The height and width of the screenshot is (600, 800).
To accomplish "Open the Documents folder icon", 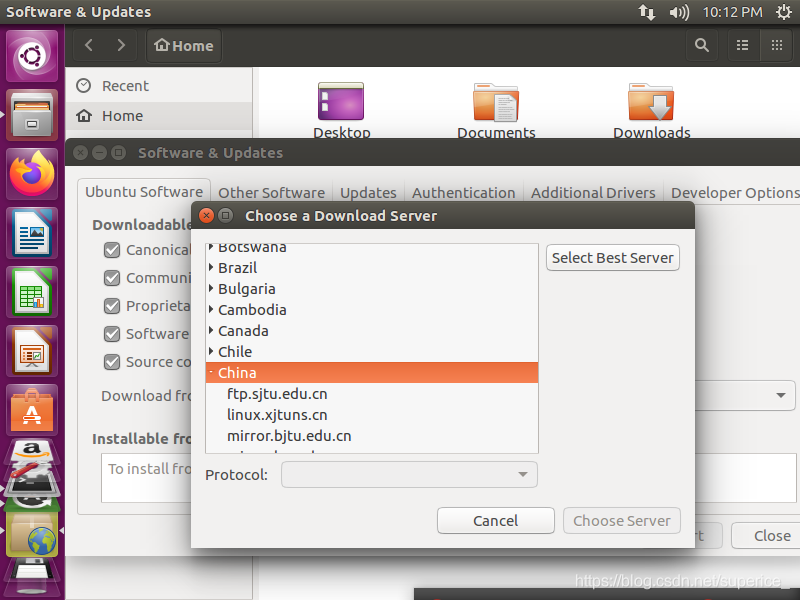I will click(496, 102).
